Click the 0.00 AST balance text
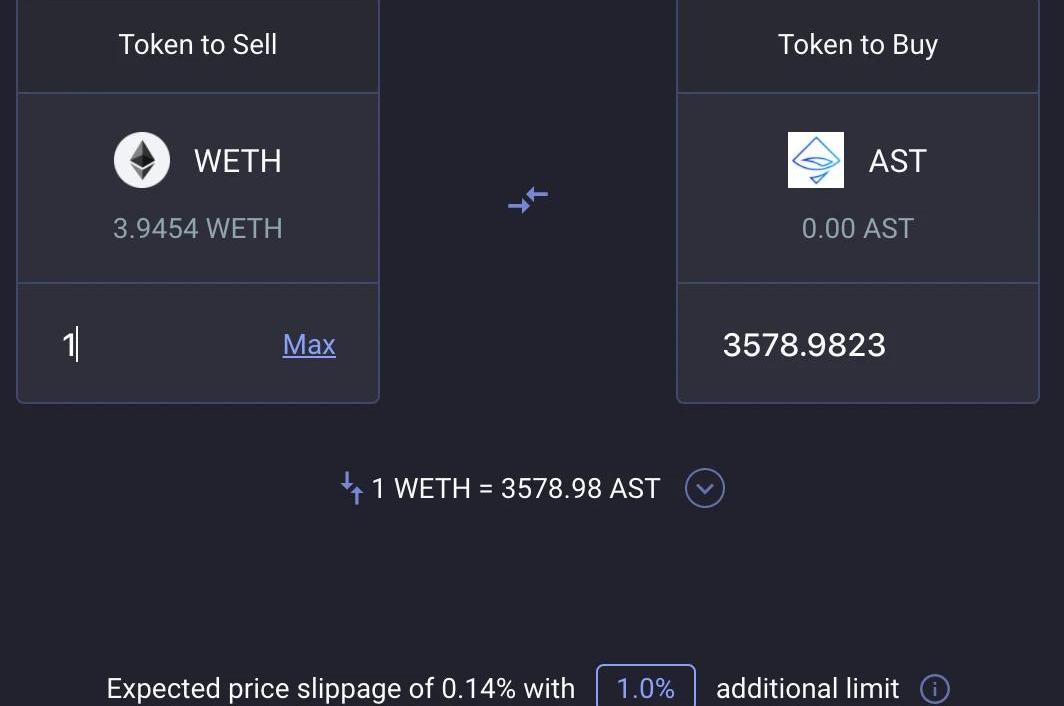The width and height of the screenshot is (1064, 706). (x=857, y=228)
